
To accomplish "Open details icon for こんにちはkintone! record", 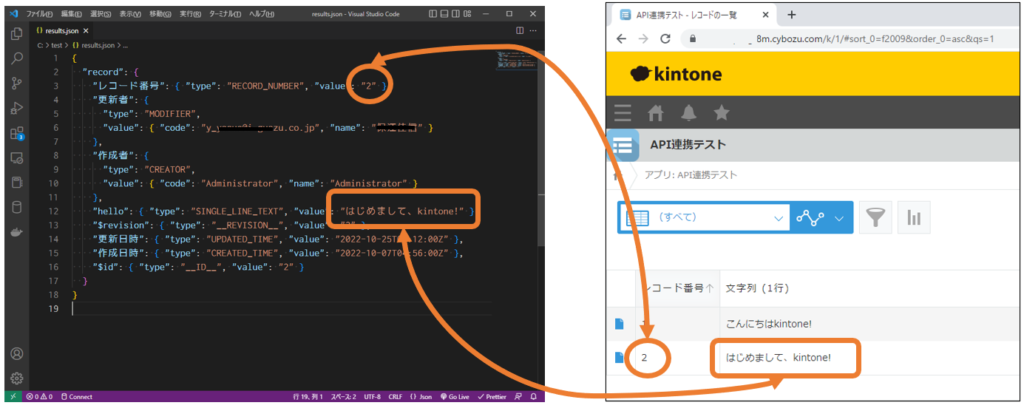I will pyautogui.click(x=619, y=324).
